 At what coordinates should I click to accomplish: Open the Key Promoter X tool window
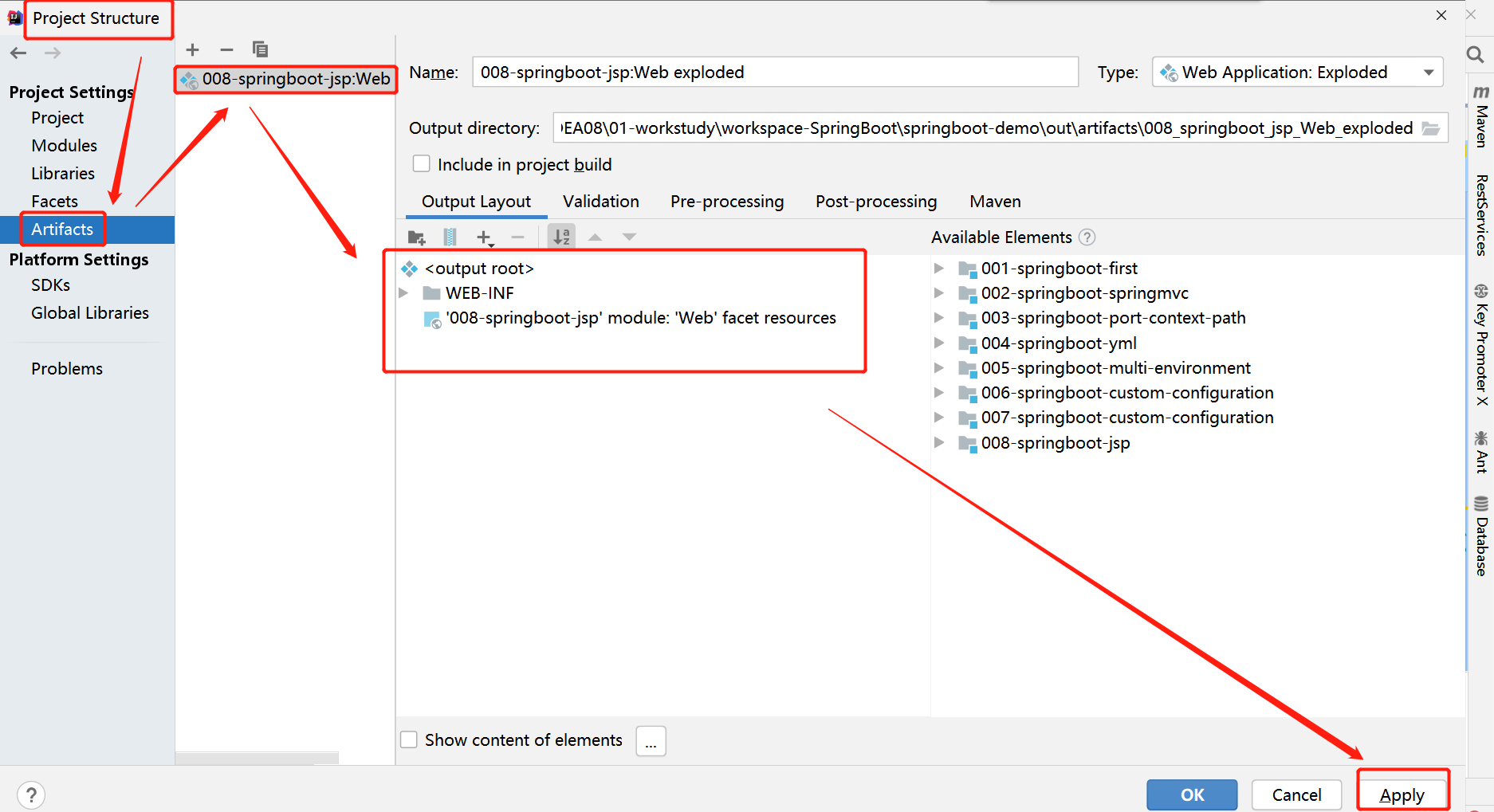1481,344
